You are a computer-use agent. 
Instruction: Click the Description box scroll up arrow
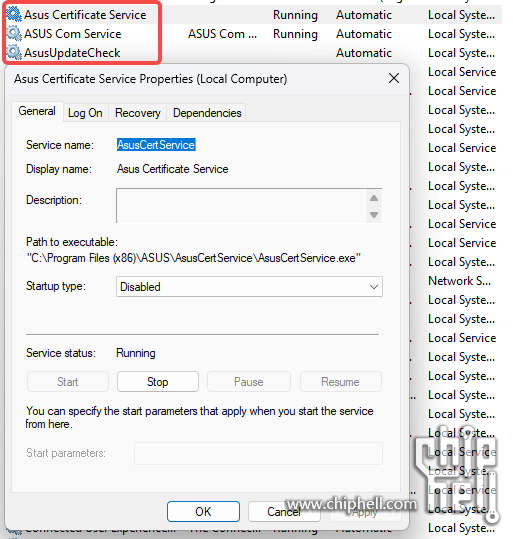(x=374, y=198)
